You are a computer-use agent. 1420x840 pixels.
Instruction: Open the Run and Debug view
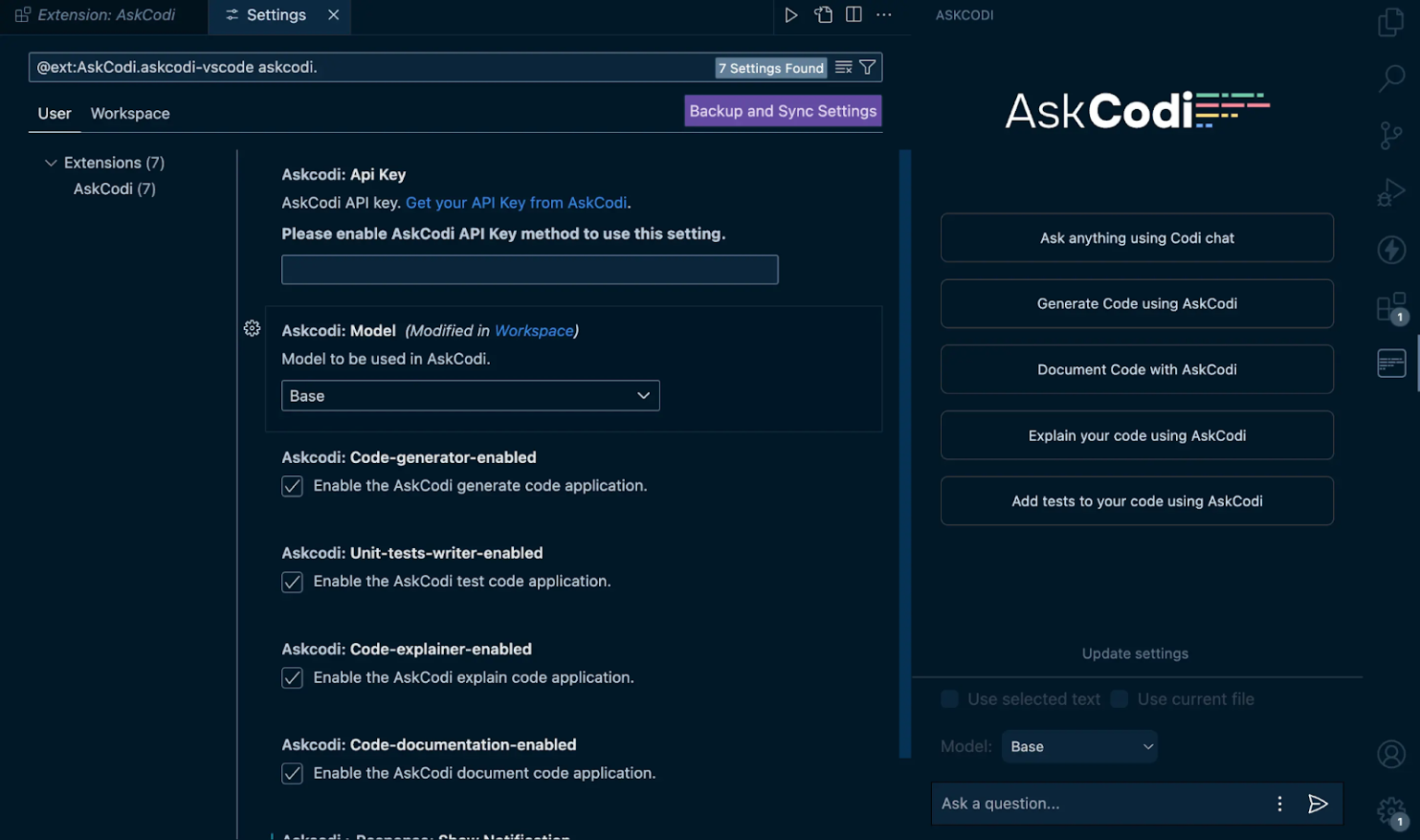point(1391,191)
